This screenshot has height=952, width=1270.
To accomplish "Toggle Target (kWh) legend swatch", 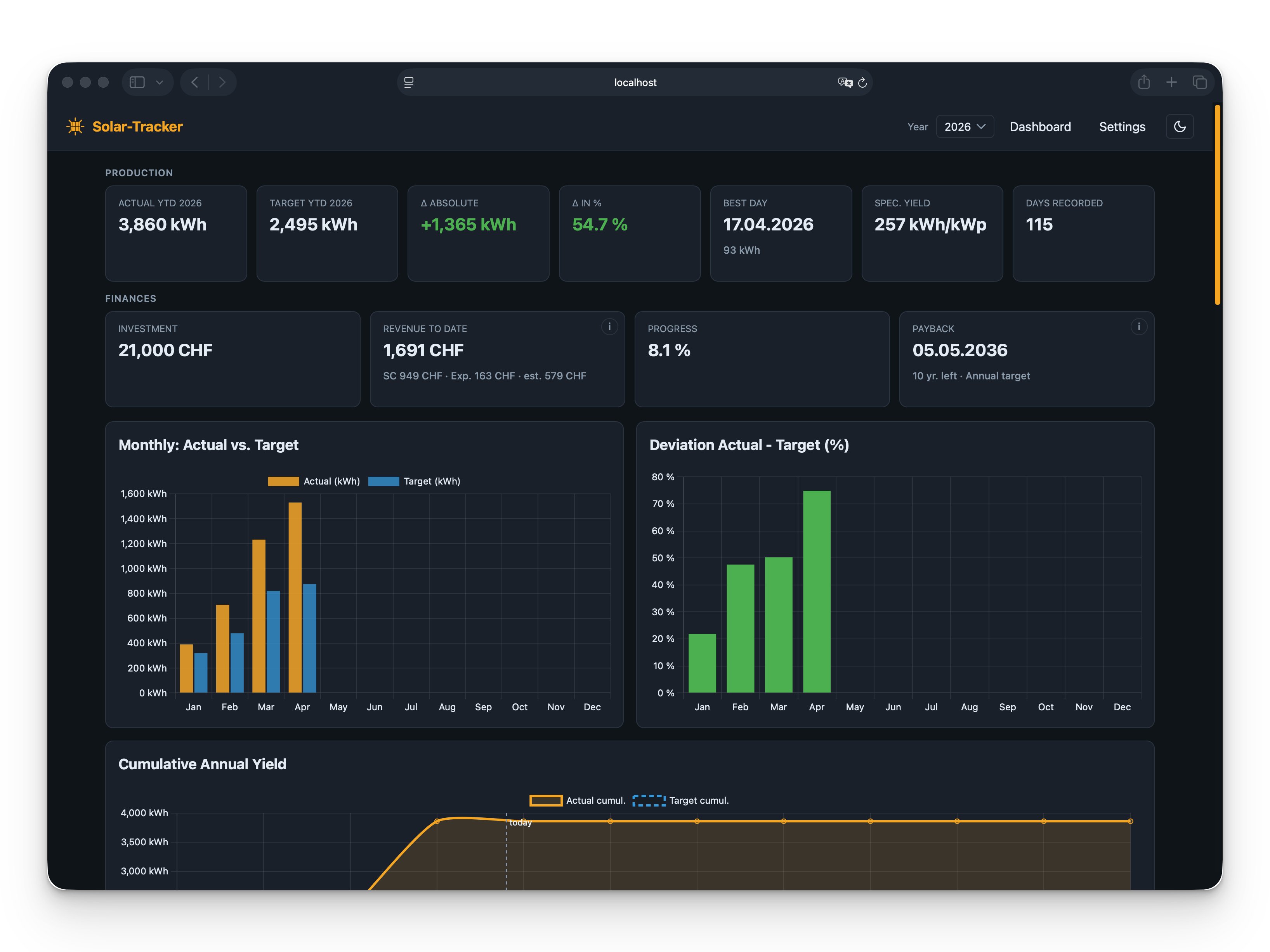I will (x=383, y=481).
